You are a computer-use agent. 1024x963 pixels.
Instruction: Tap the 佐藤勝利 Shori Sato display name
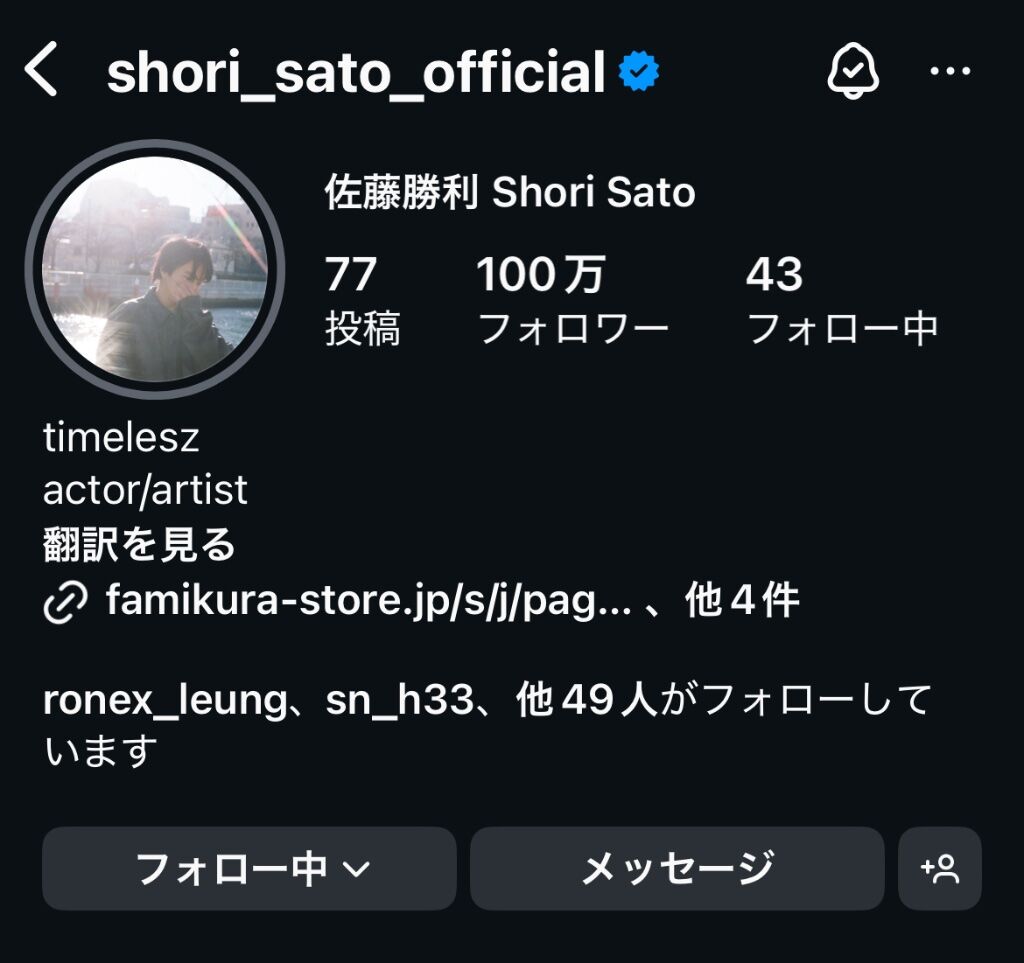(x=510, y=193)
